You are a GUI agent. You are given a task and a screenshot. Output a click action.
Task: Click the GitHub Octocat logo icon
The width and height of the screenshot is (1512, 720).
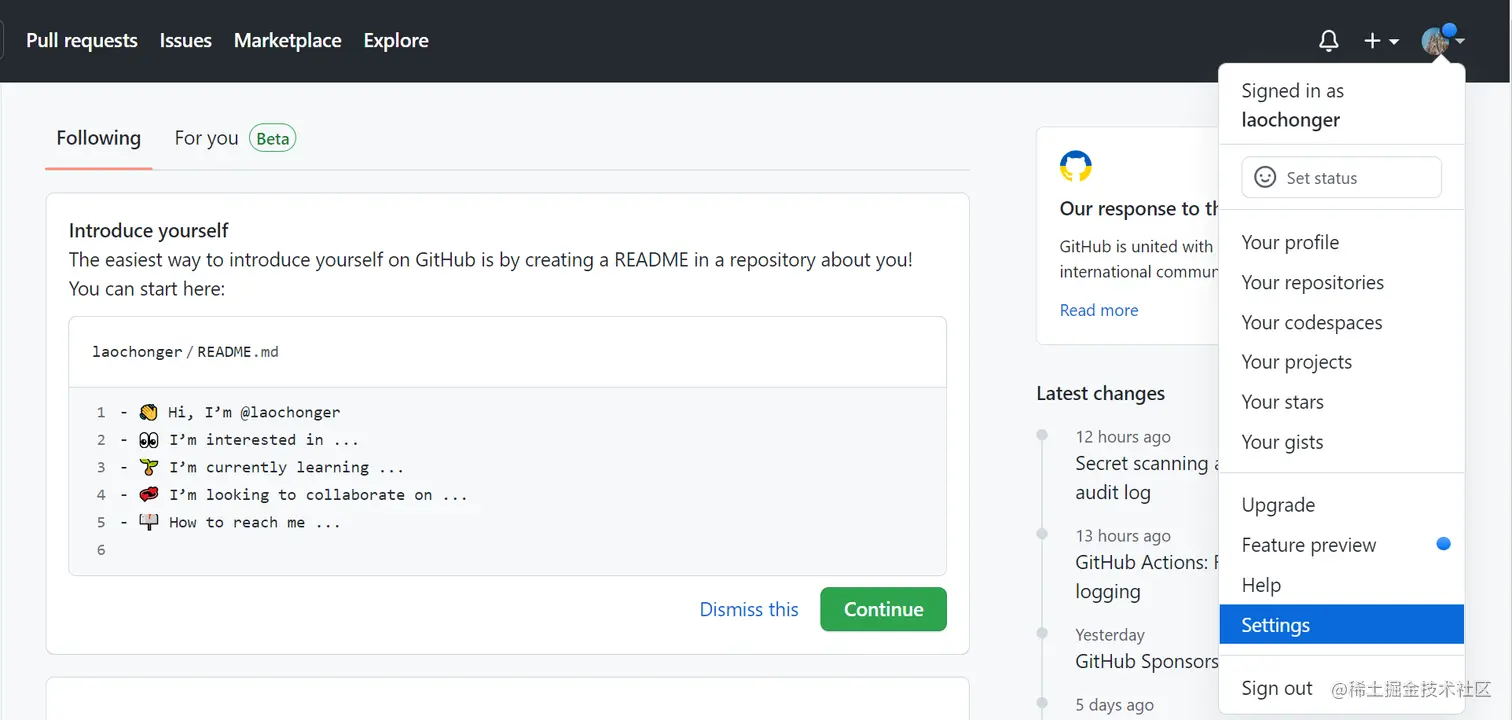1075,166
